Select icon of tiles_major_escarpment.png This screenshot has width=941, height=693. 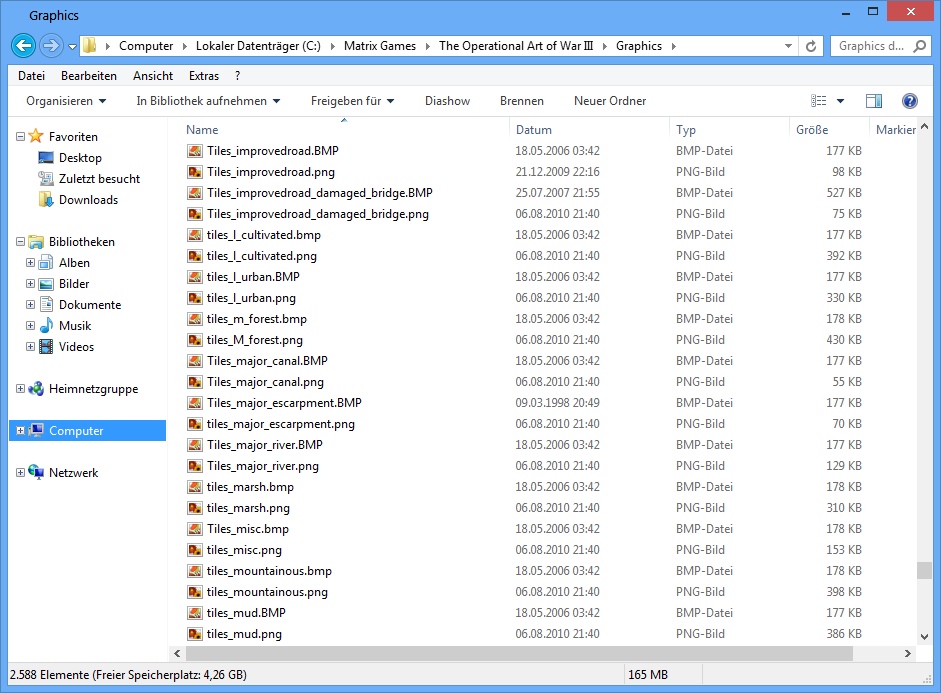pos(194,424)
